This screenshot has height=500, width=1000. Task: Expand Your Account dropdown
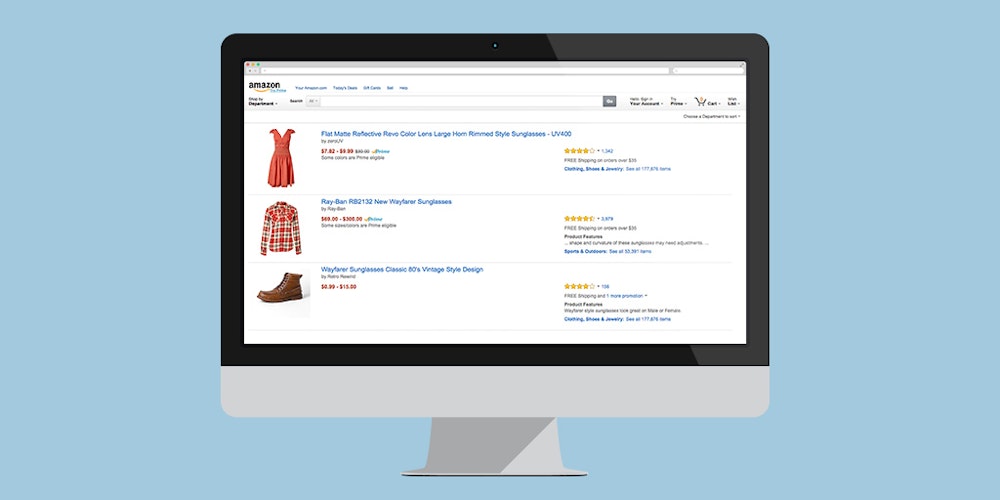tap(646, 101)
